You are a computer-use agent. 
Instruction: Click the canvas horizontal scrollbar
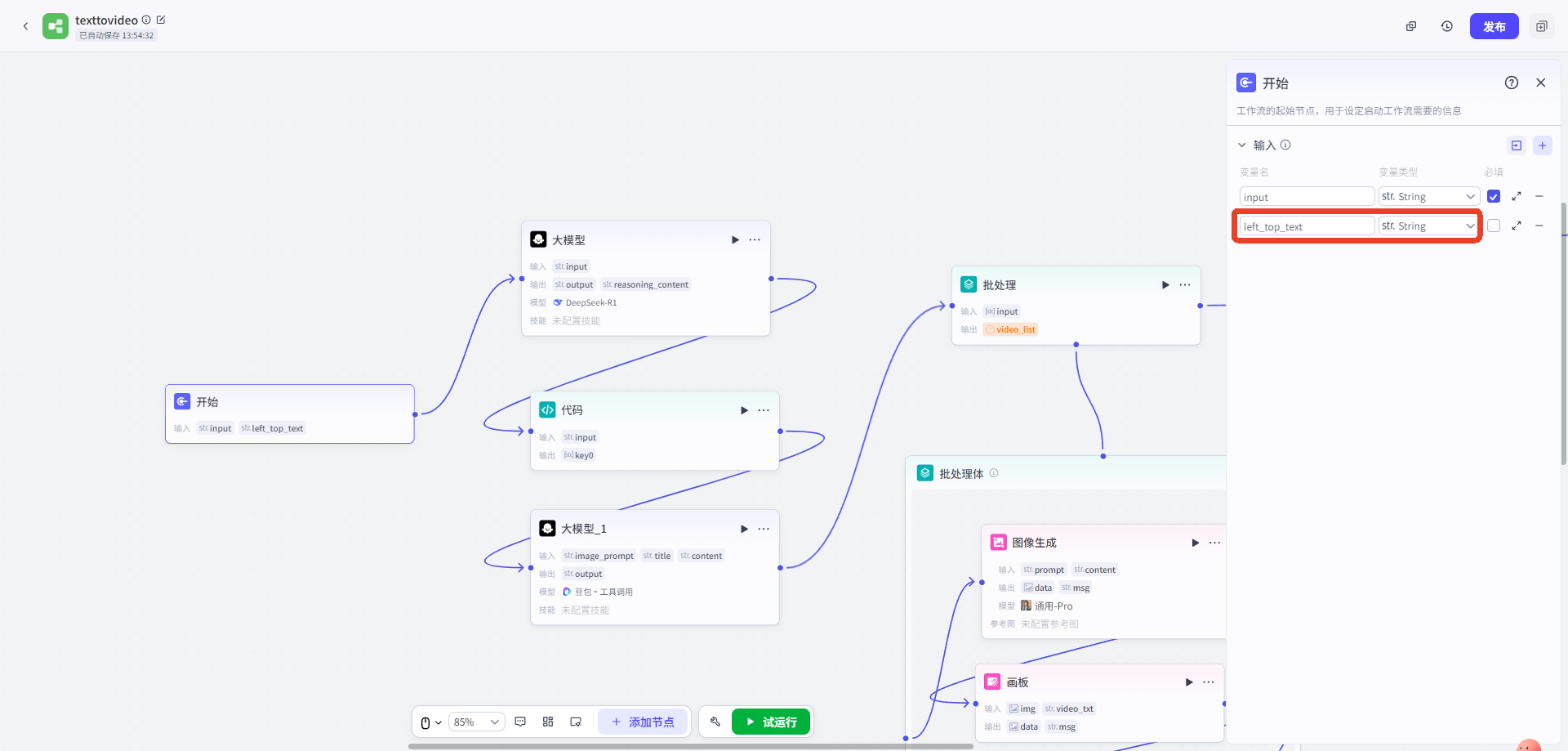(690, 746)
